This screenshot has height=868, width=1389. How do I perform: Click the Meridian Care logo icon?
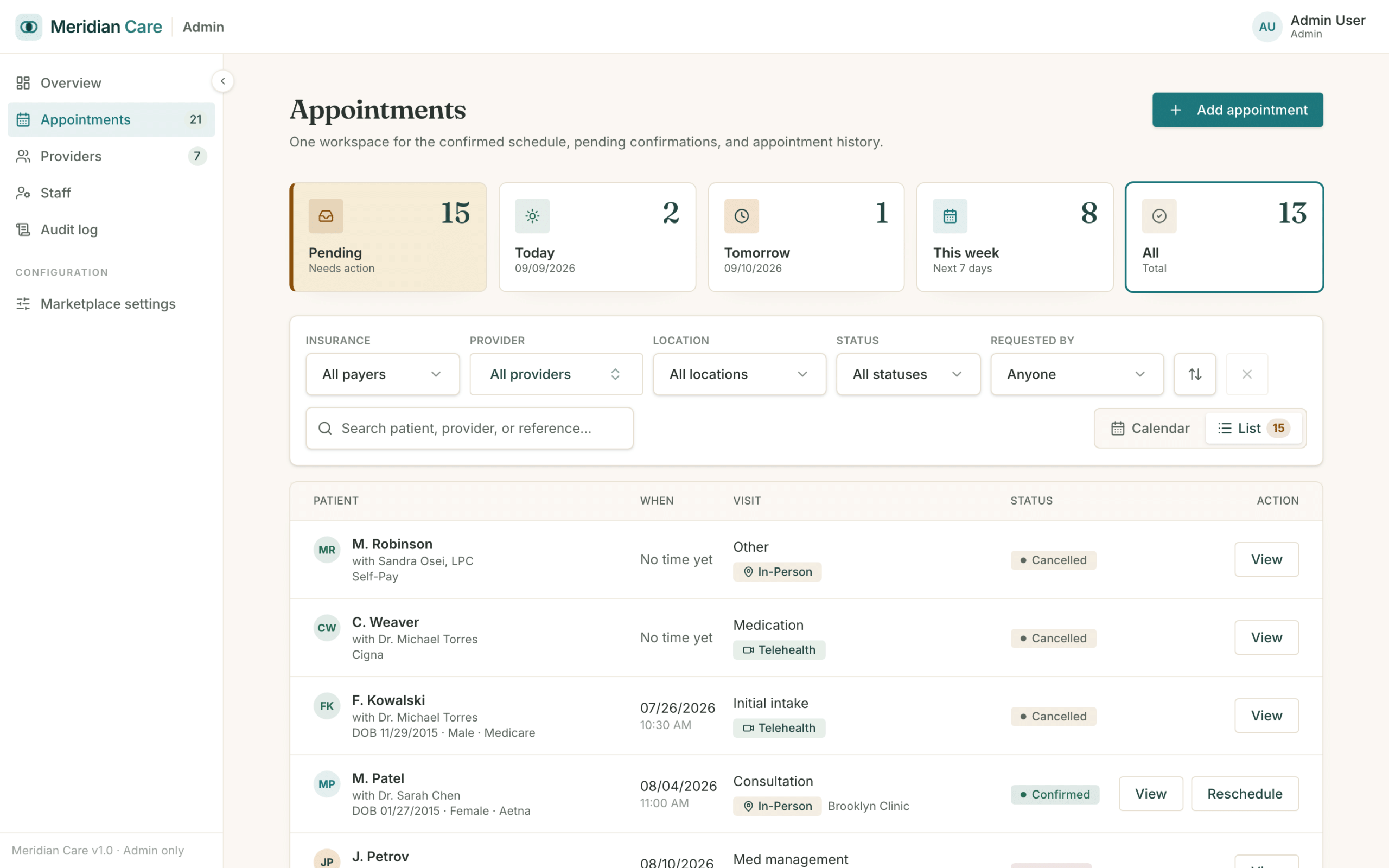coord(29,27)
